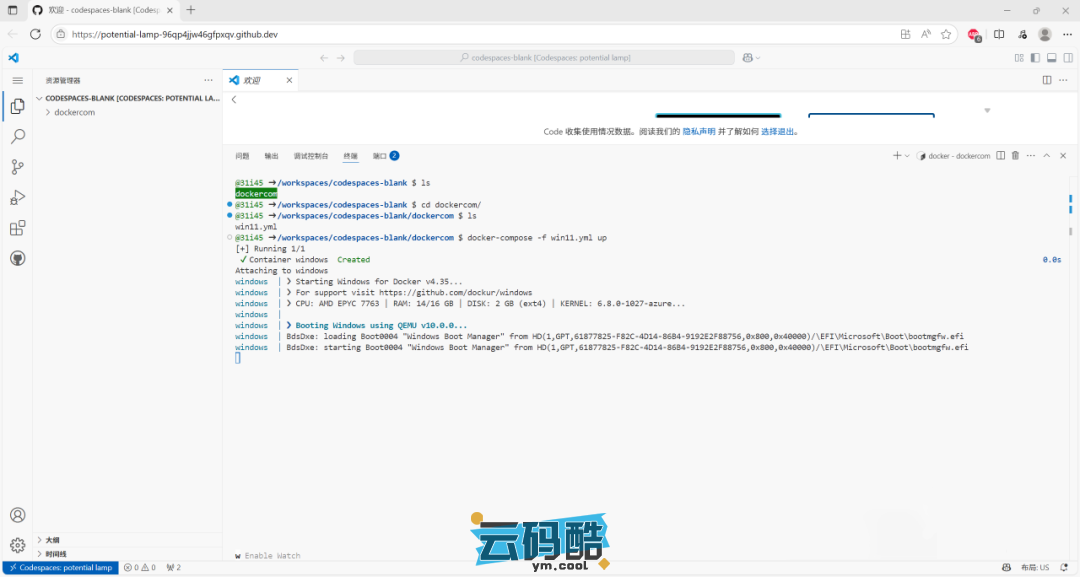The image size is (1080, 577).
Task: Open new terminal launch profile dropdown
Action: (x=907, y=156)
